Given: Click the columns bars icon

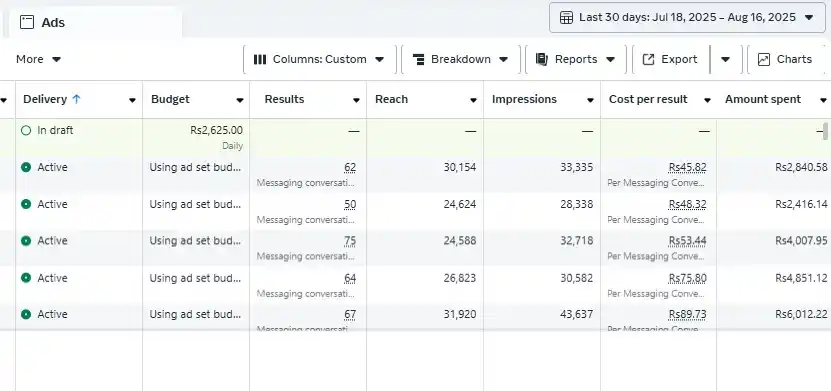Looking at the screenshot, I should click(260, 59).
